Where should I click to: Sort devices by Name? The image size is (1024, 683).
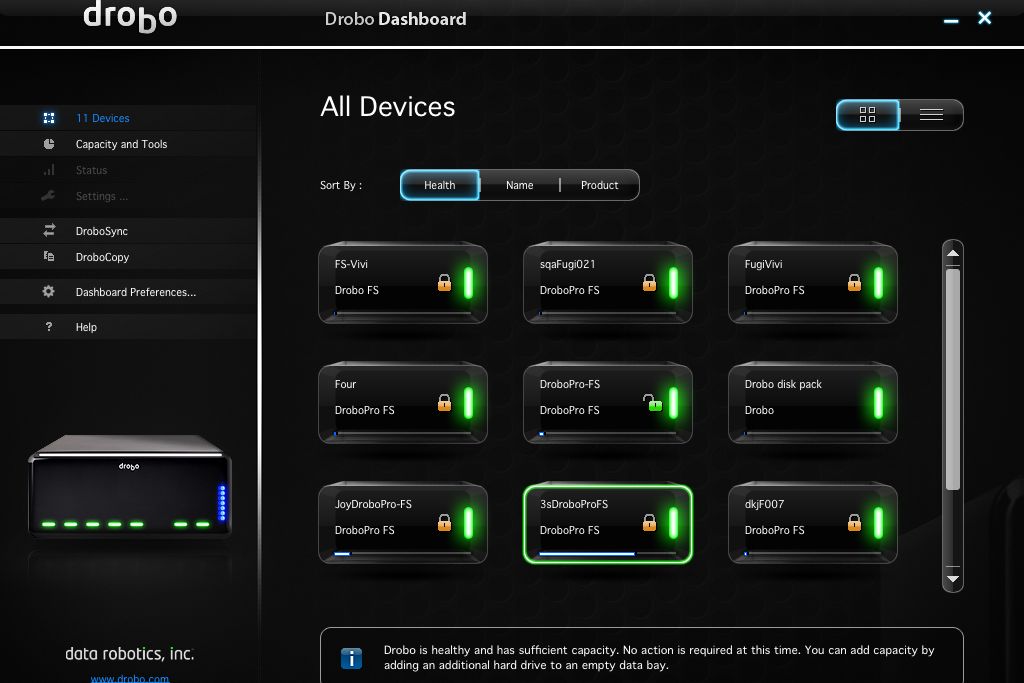(x=520, y=185)
